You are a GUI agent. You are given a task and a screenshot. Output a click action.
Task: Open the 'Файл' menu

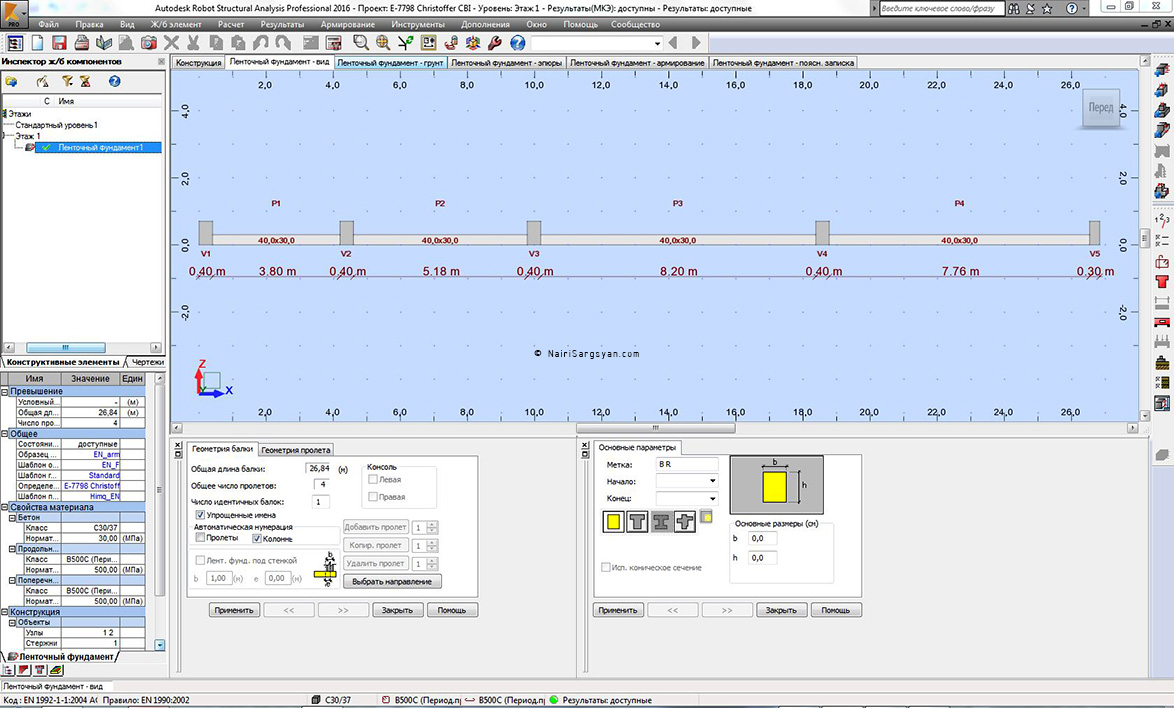49,24
